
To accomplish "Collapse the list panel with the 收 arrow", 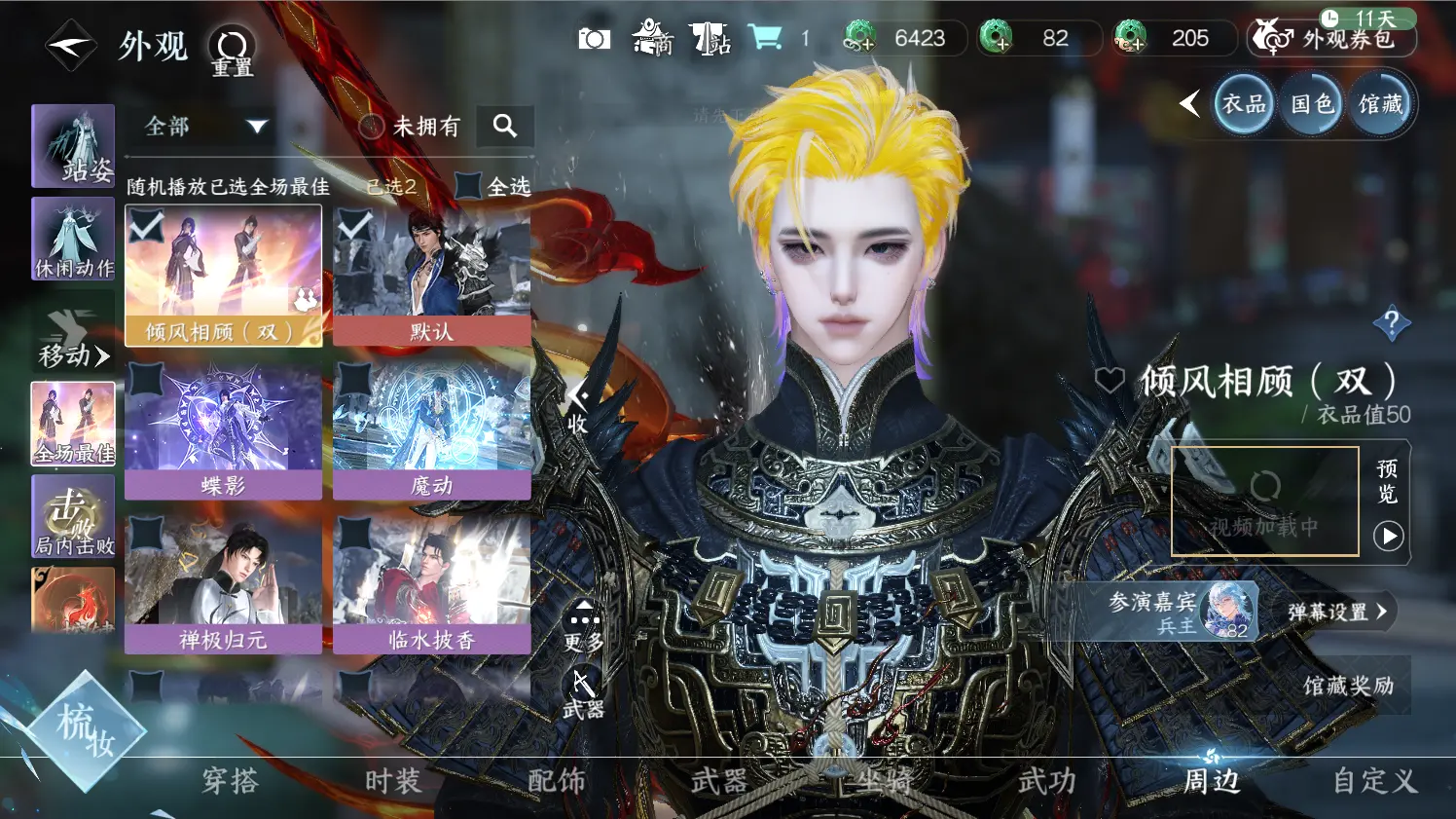I will (x=578, y=407).
